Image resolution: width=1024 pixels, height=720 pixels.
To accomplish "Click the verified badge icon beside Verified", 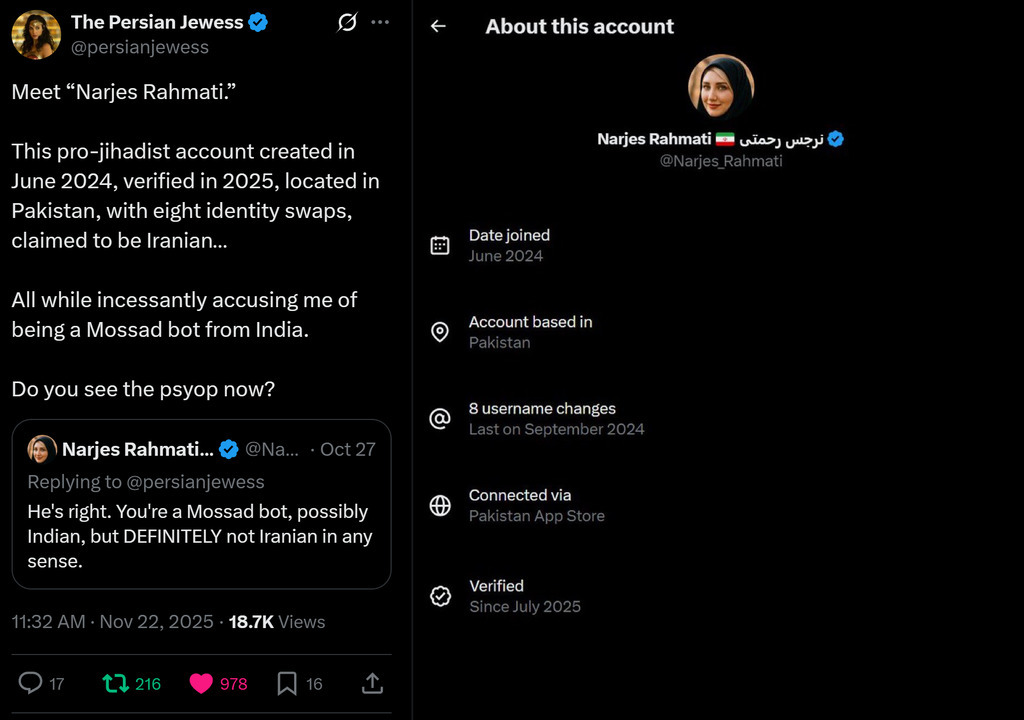I will (440, 596).
